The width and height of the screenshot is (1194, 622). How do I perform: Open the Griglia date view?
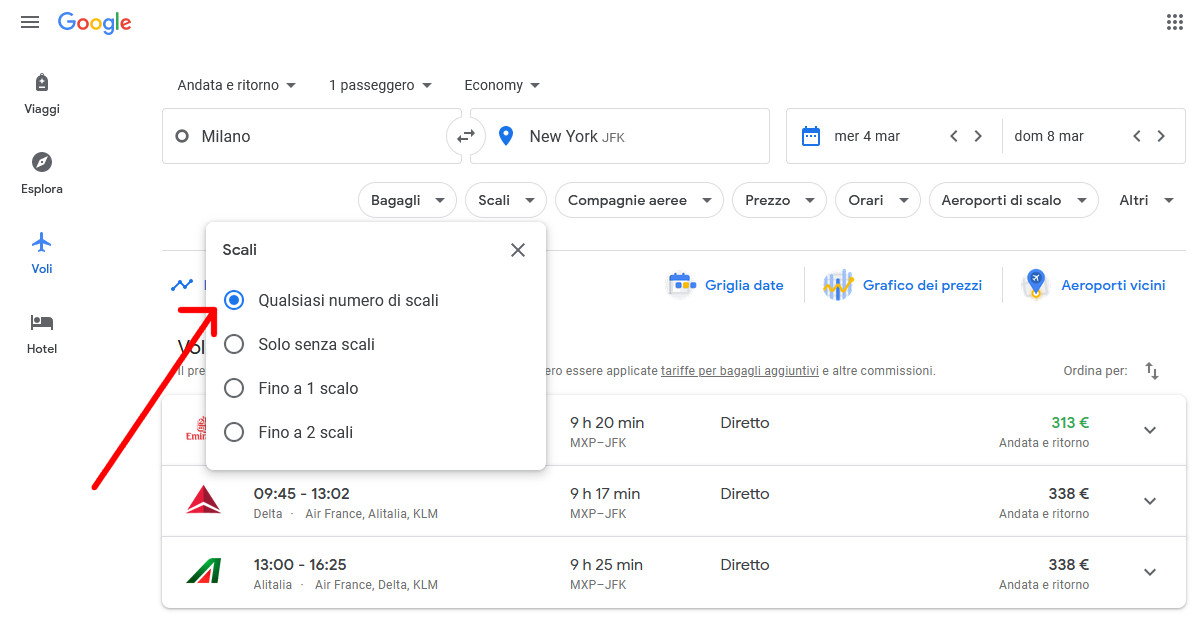click(725, 285)
